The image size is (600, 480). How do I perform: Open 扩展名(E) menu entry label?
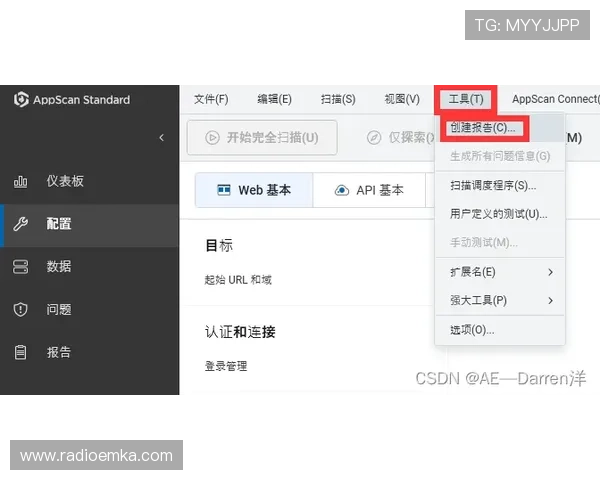click(473, 272)
